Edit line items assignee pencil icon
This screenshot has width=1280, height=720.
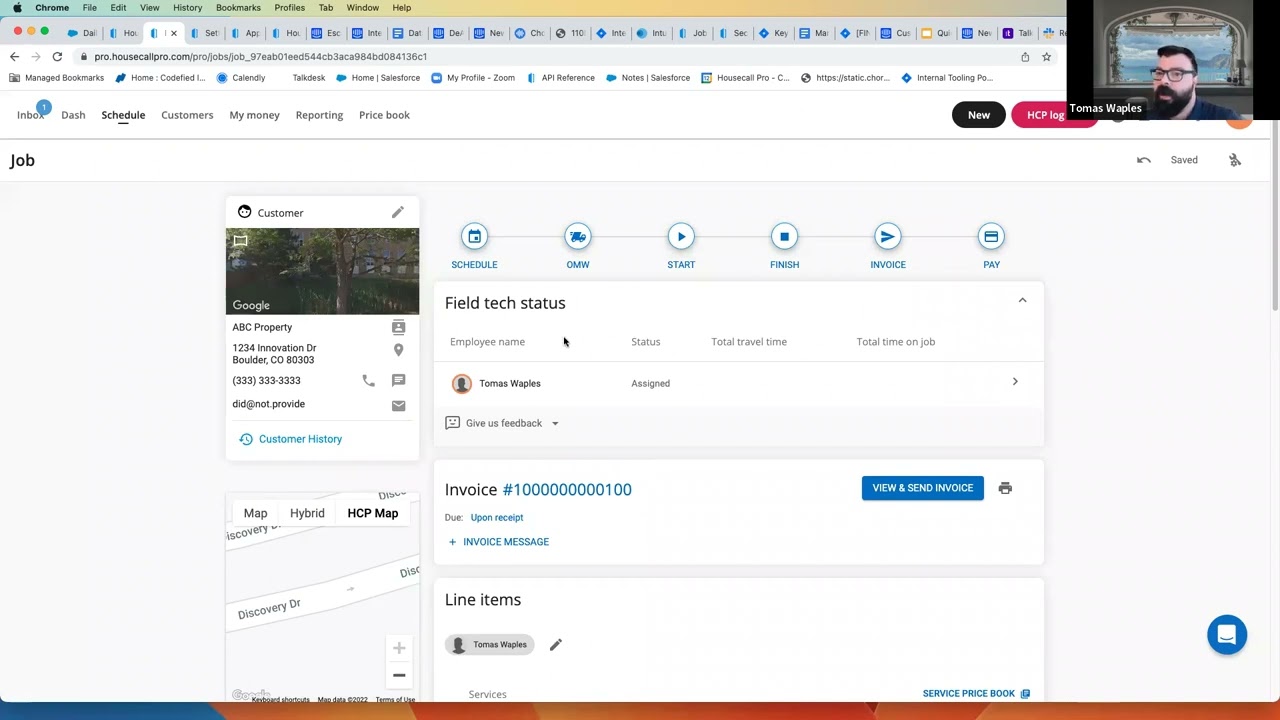pos(556,645)
